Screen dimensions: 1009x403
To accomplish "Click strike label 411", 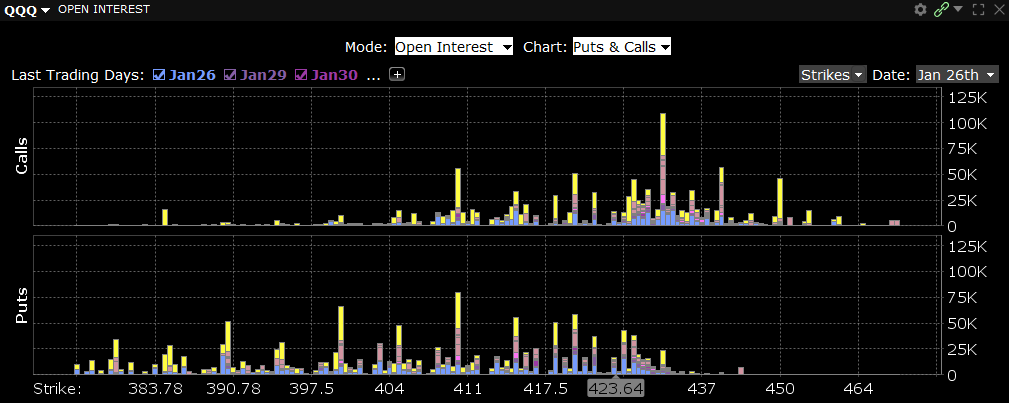I will [x=468, y=389].
